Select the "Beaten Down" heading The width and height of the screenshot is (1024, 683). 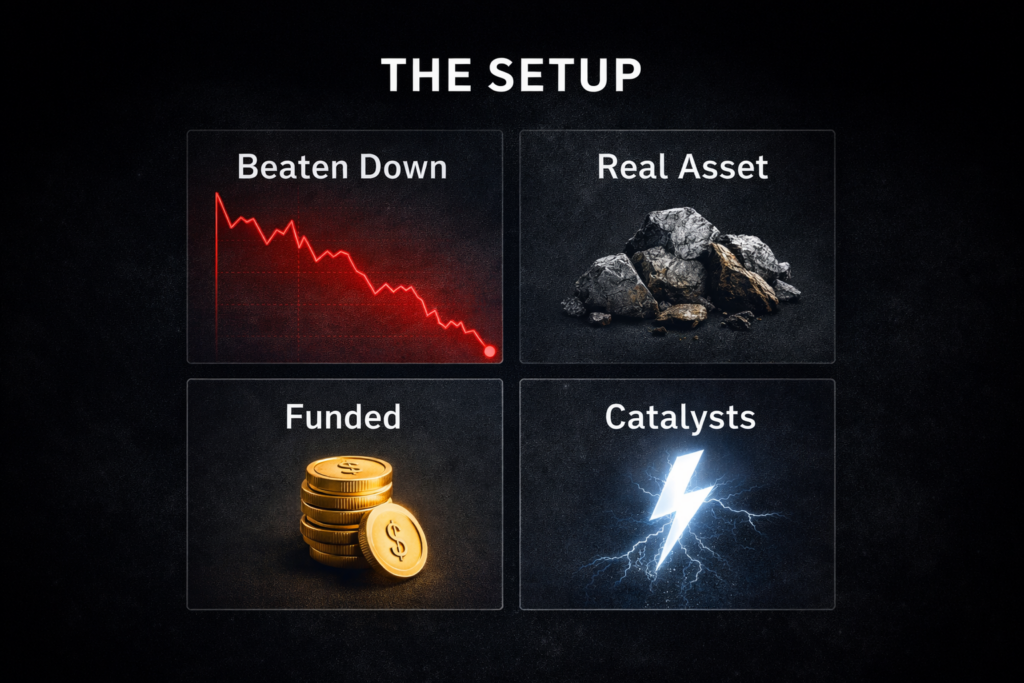pos(342,167)
